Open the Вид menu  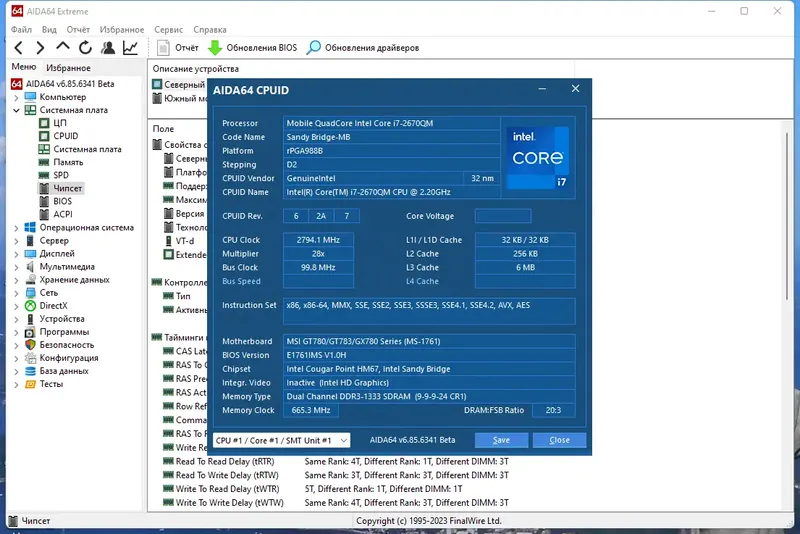click(49, 30)
